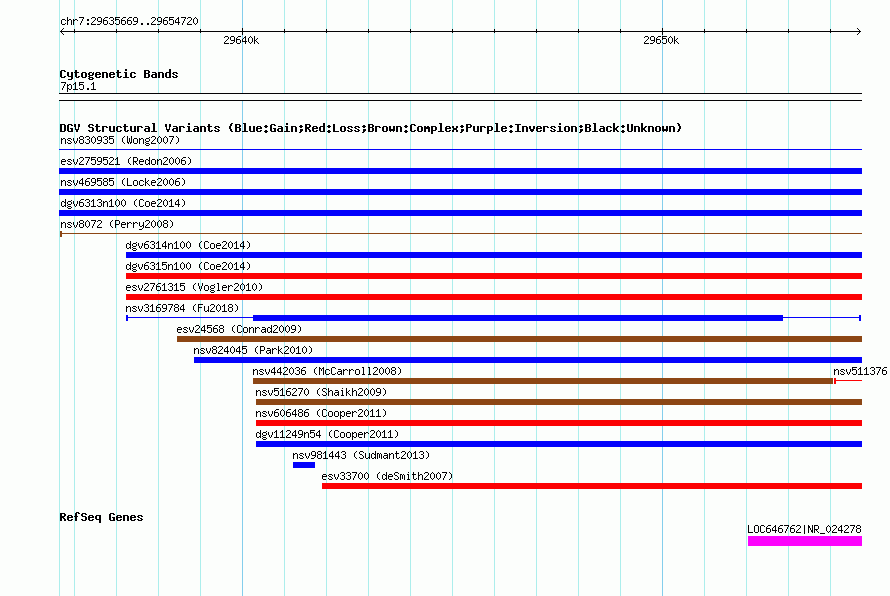This screenshot has height=596, width=890.
Task: Open variant esv33700 (deSmith2007) label
Action: pos(387,476)
